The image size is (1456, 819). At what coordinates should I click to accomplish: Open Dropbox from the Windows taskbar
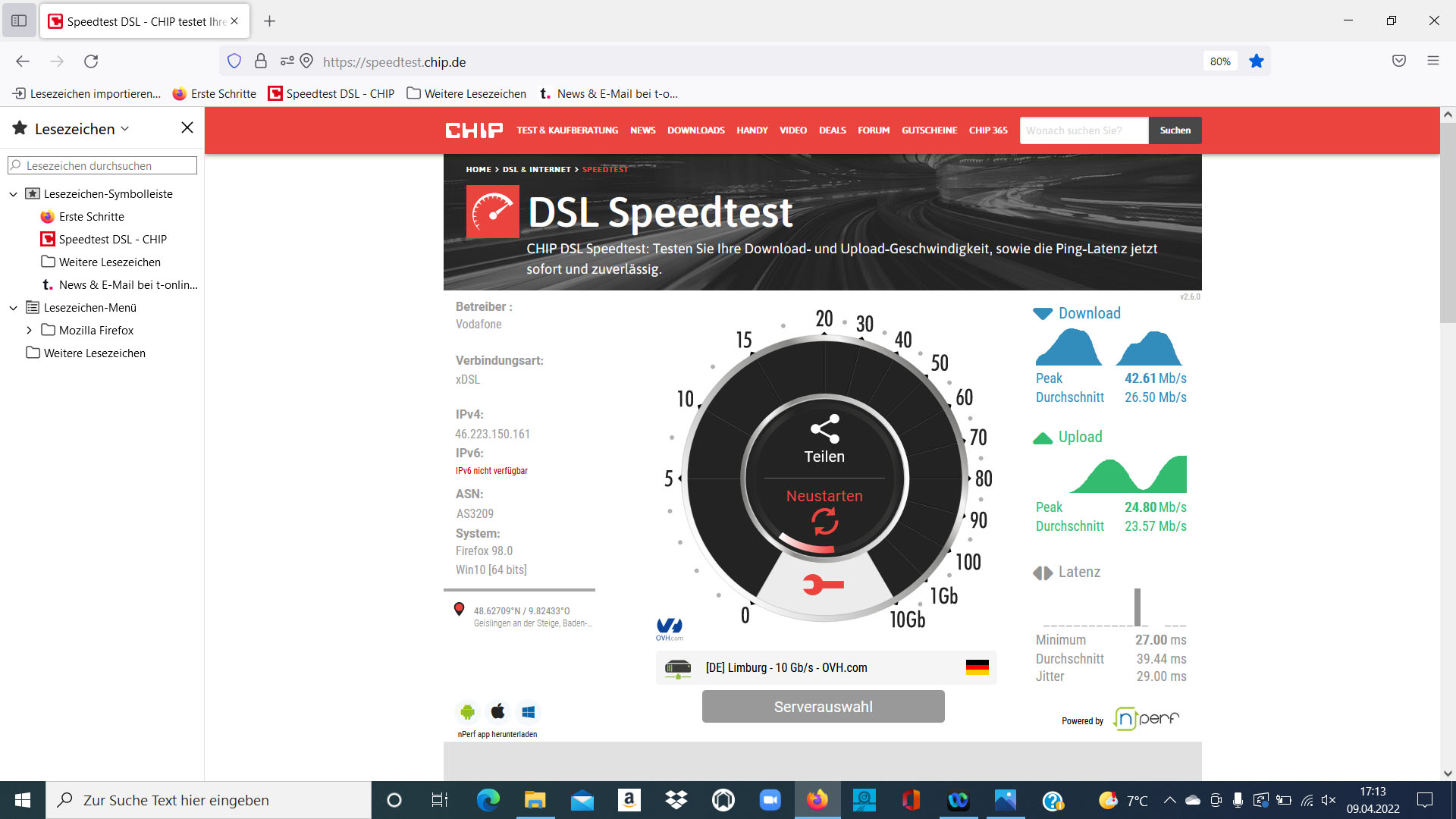tap(676, 800)
